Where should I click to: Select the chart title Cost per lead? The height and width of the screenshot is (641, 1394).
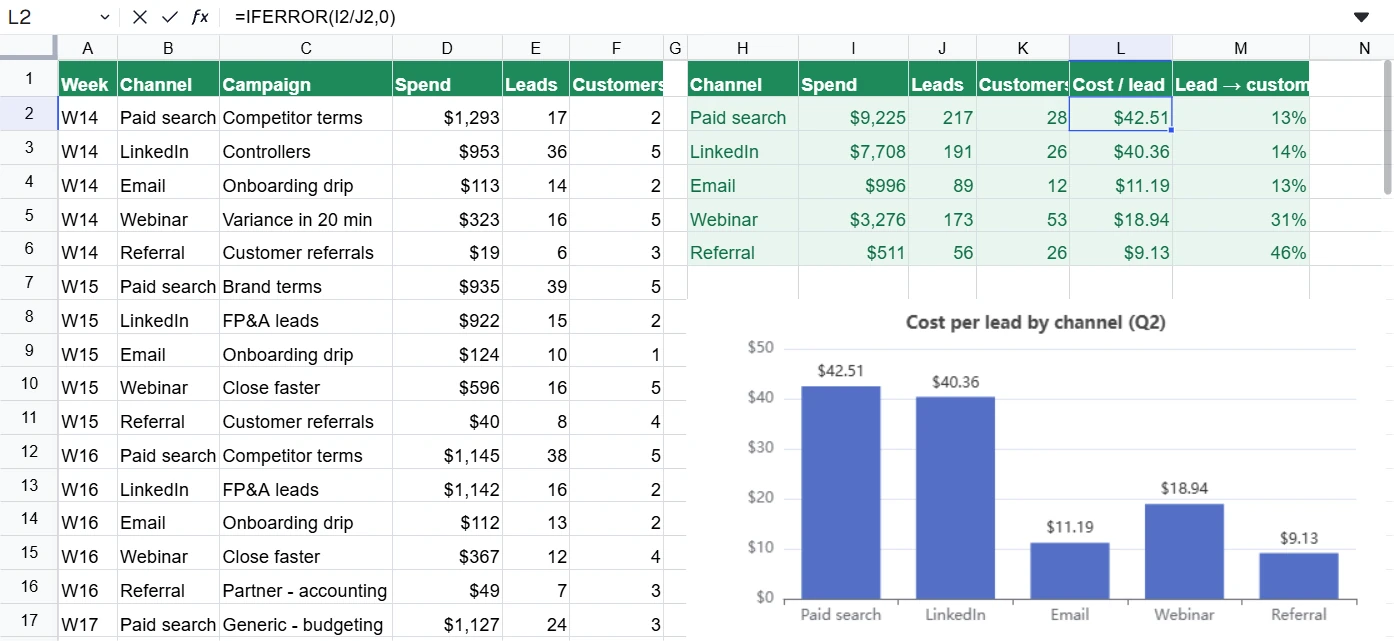click(x=1035, y=322)
